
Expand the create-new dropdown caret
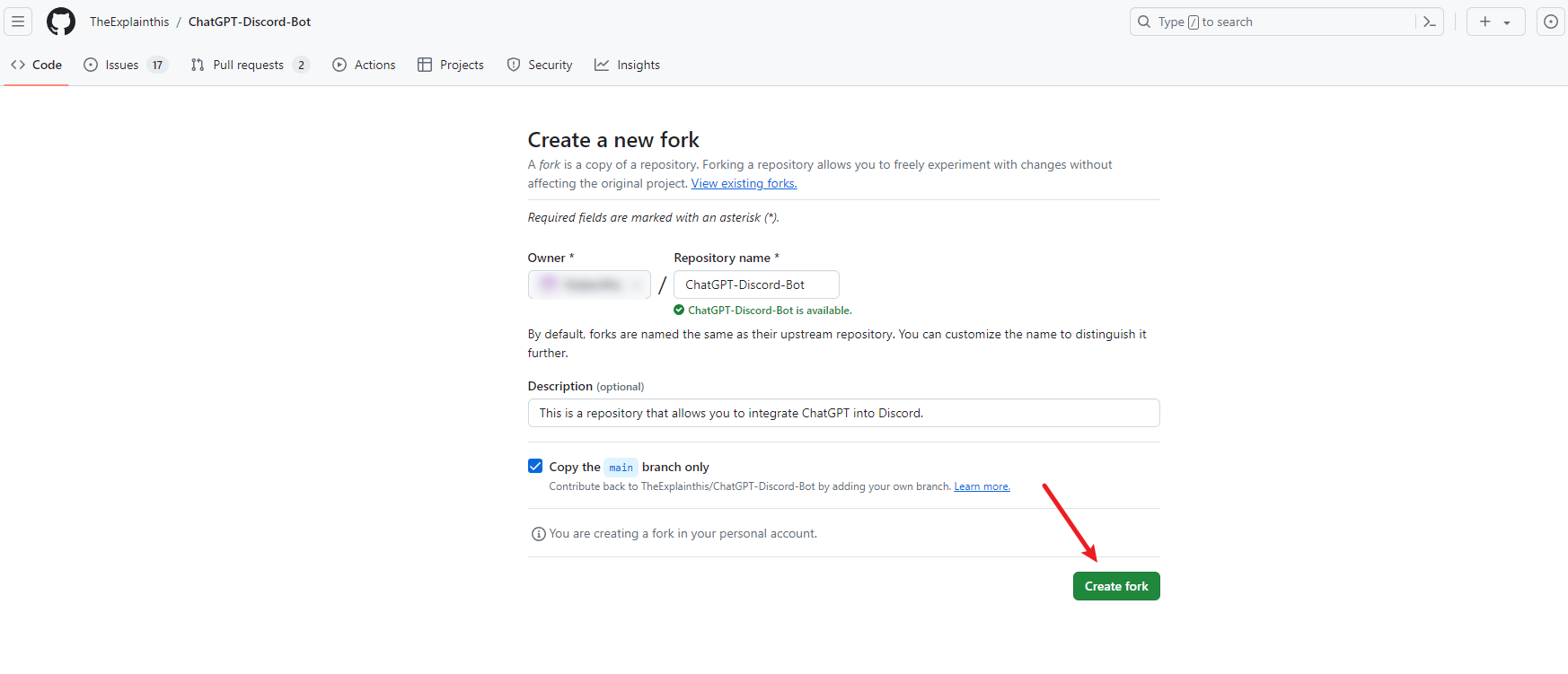(x=1507, y=22)
